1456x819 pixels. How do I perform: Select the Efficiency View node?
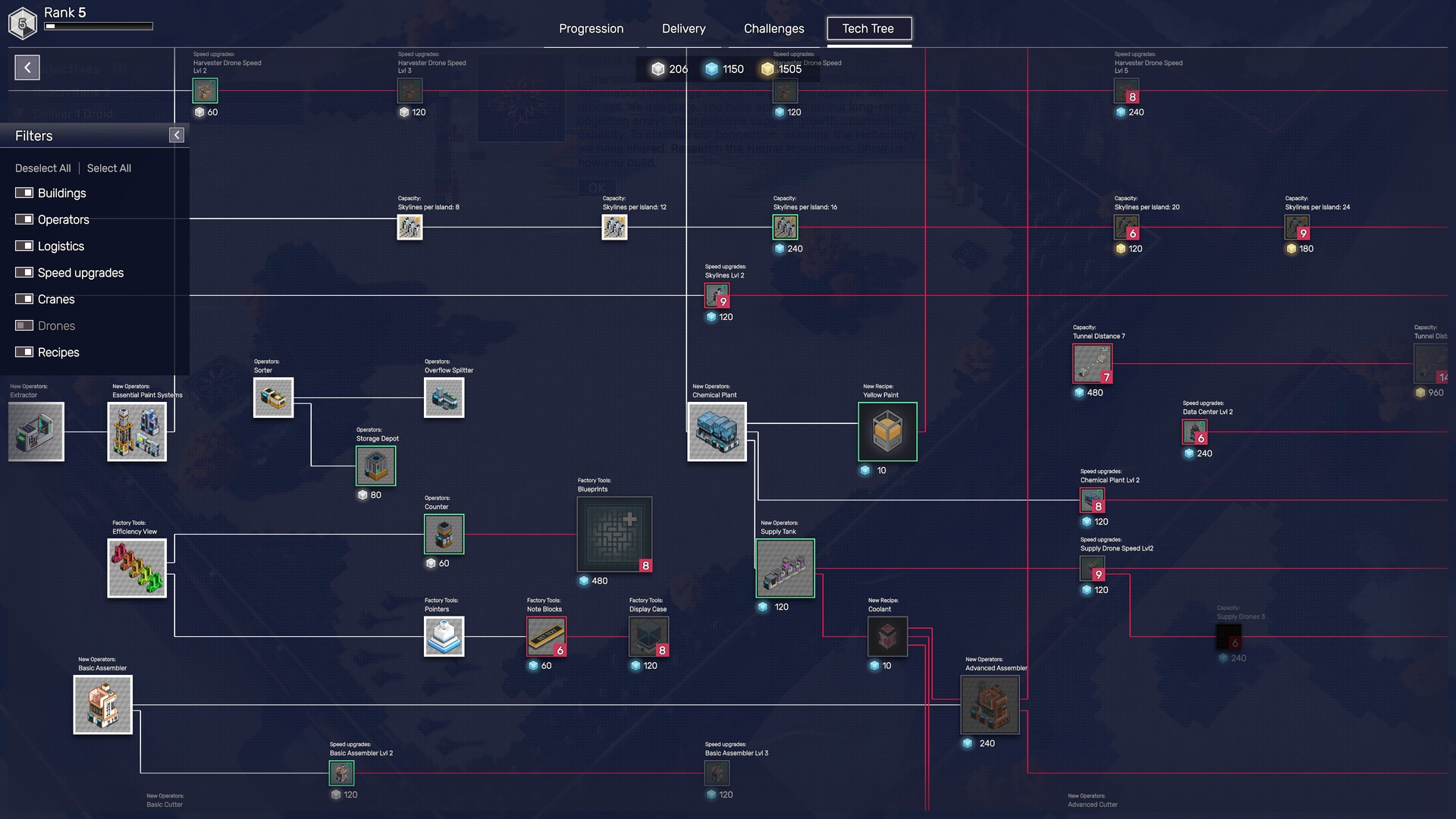click(x=136, y=567)
